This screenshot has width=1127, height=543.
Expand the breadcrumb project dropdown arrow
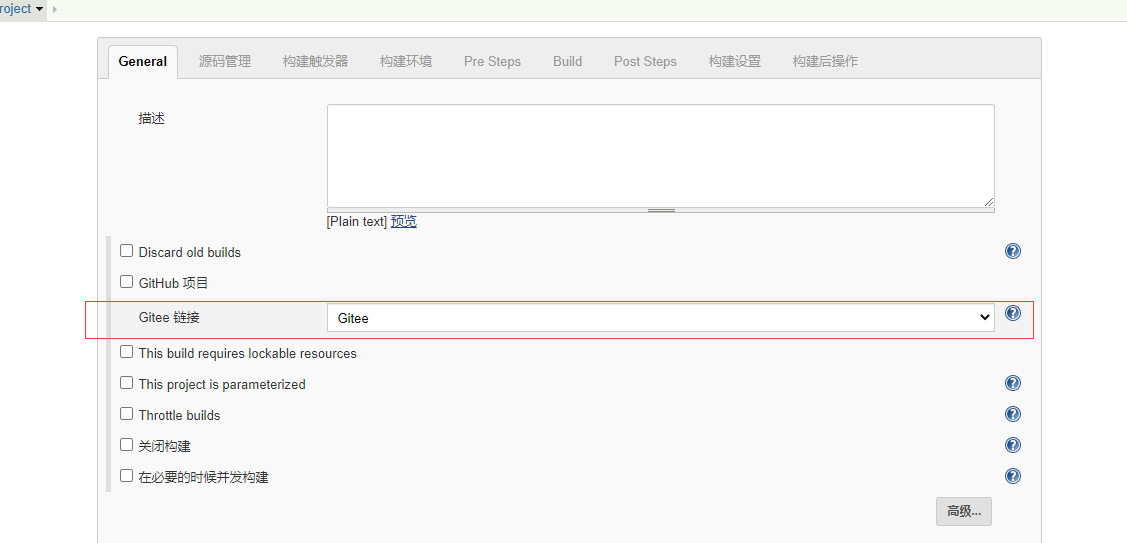pyautogui.click(x=39, y=9)
